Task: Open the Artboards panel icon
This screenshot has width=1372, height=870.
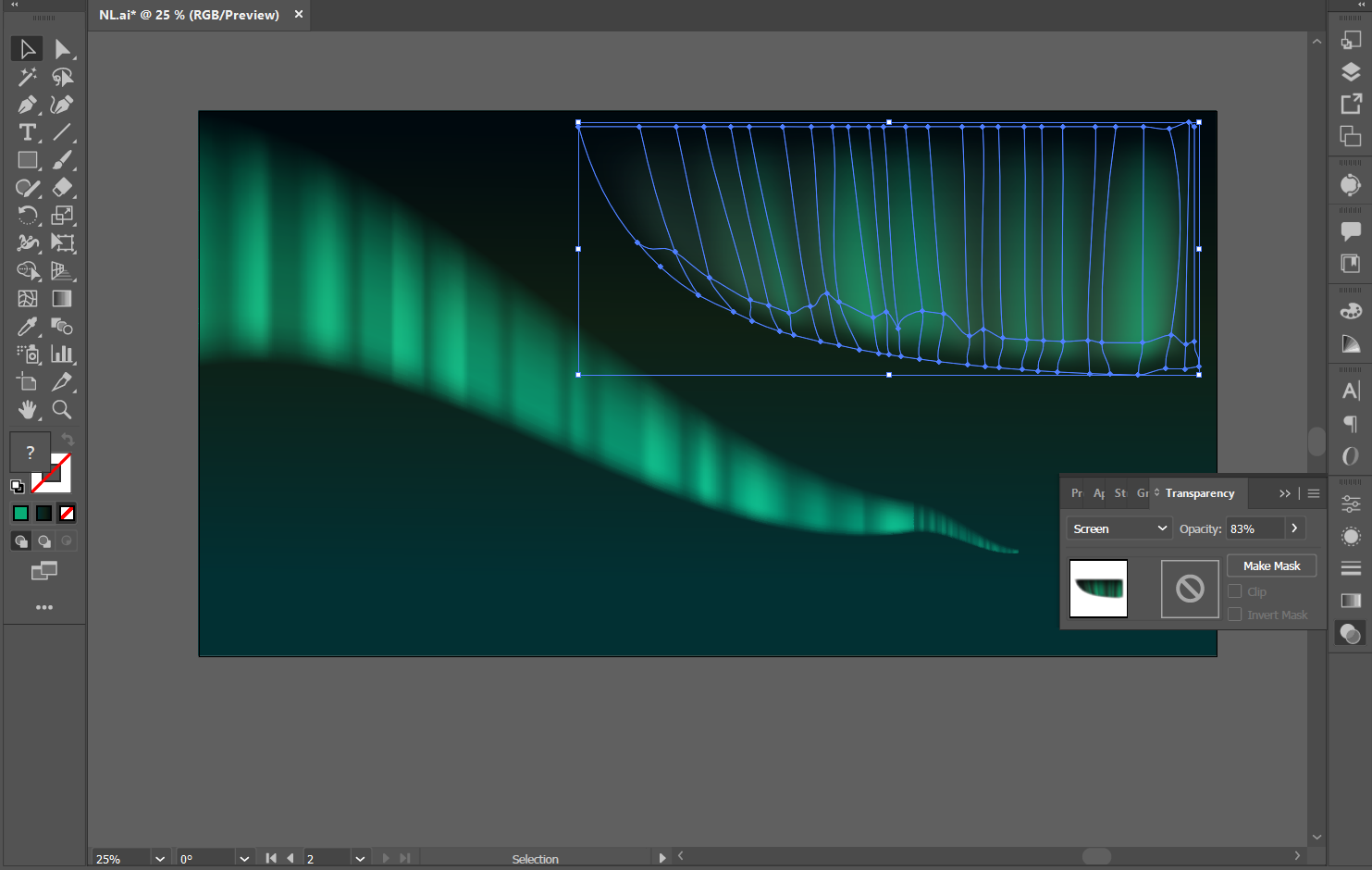Action: click(1351, 136)
